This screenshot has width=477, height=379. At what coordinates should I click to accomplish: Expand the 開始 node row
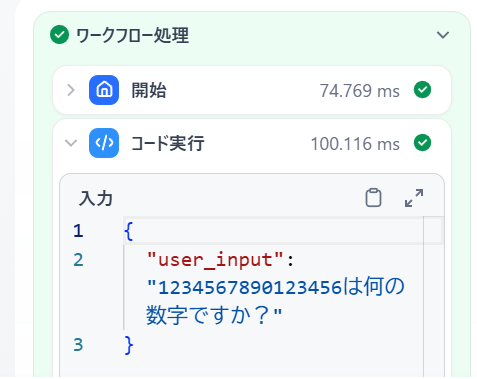71,90
